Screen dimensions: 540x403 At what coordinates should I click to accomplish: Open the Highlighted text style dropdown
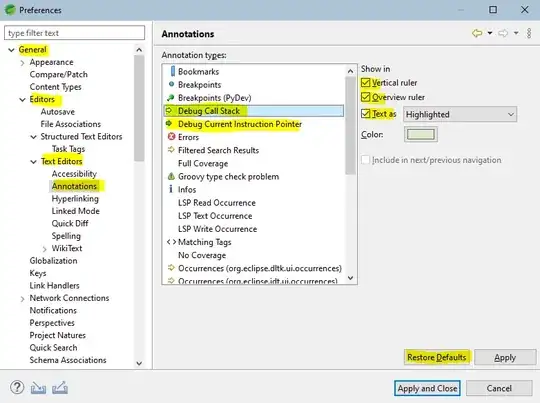(x=460, y=114)
